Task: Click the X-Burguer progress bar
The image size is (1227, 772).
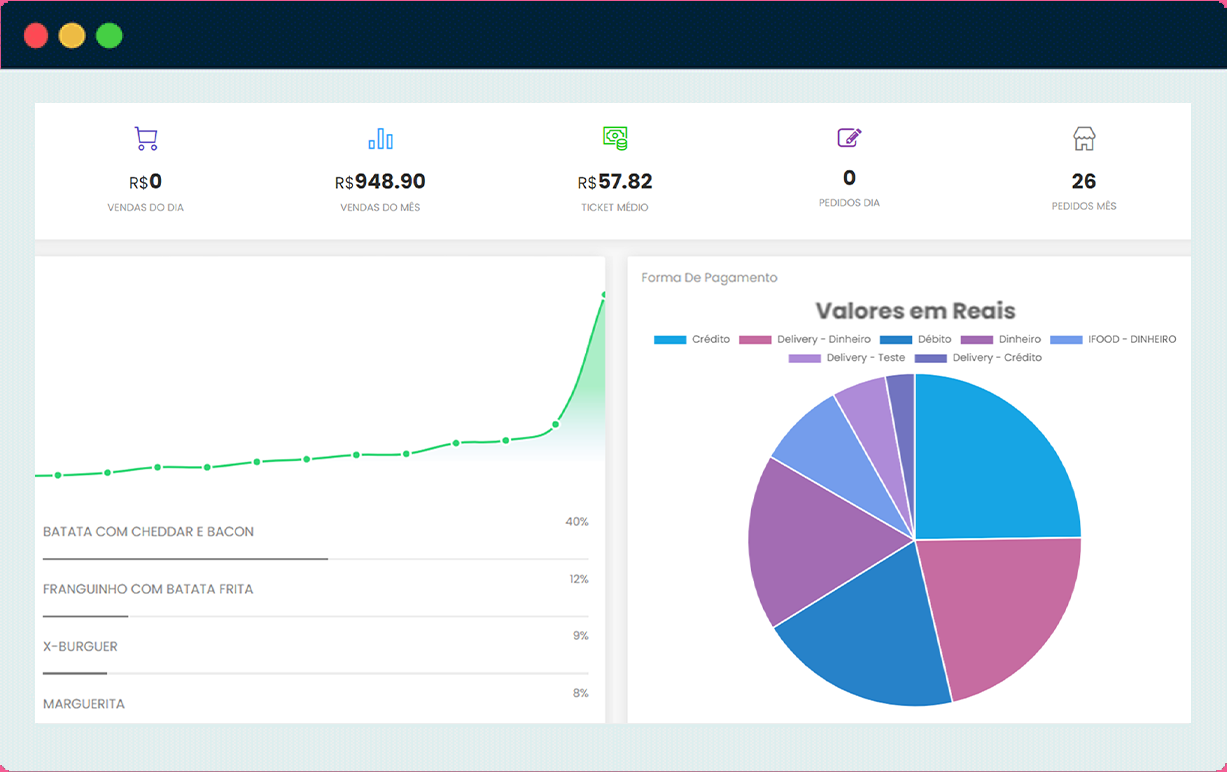Action: point(316,673)
